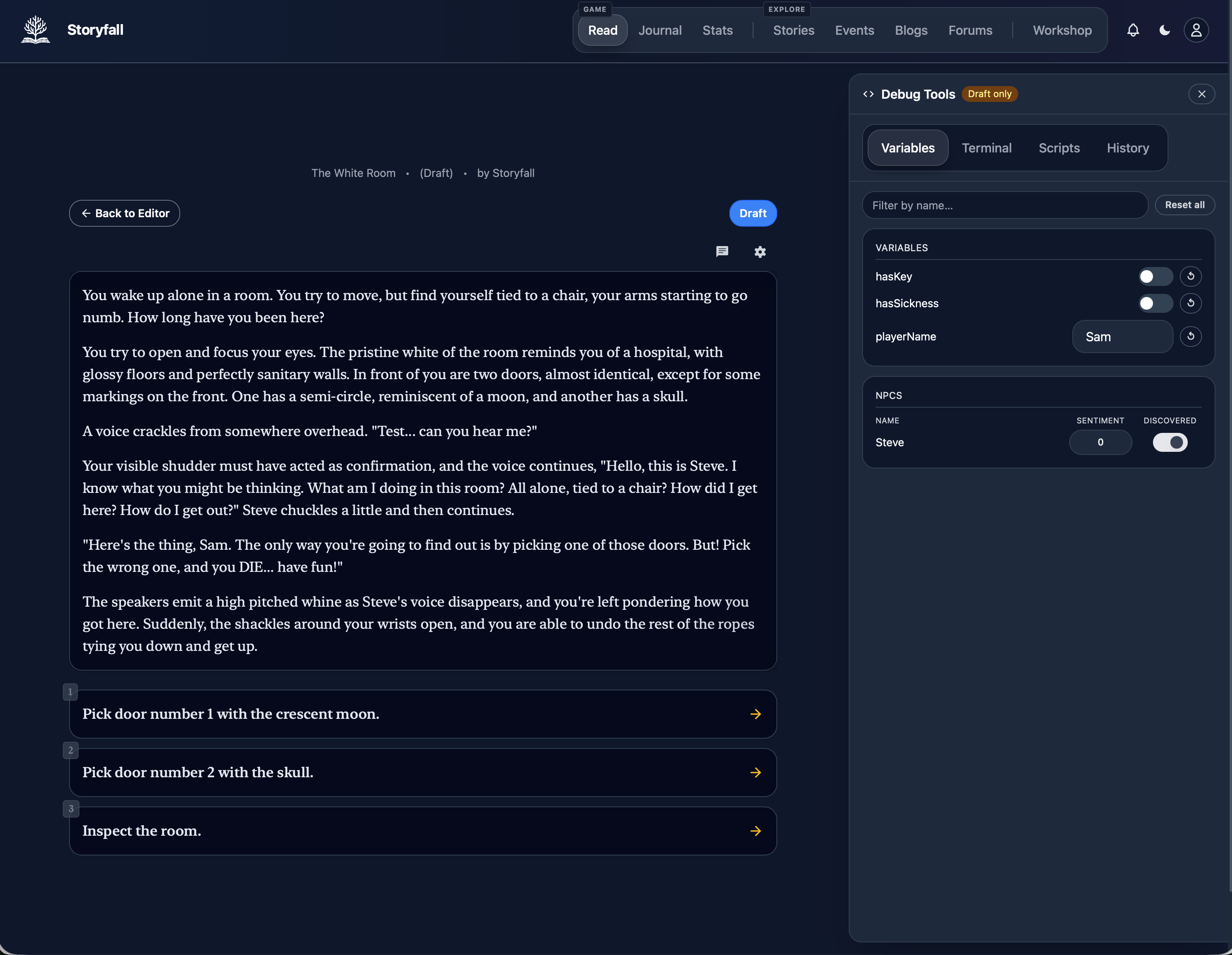The image size is (1232, 955).
Task: Enable the hasKey toggle
Action: pos(1155,276)
